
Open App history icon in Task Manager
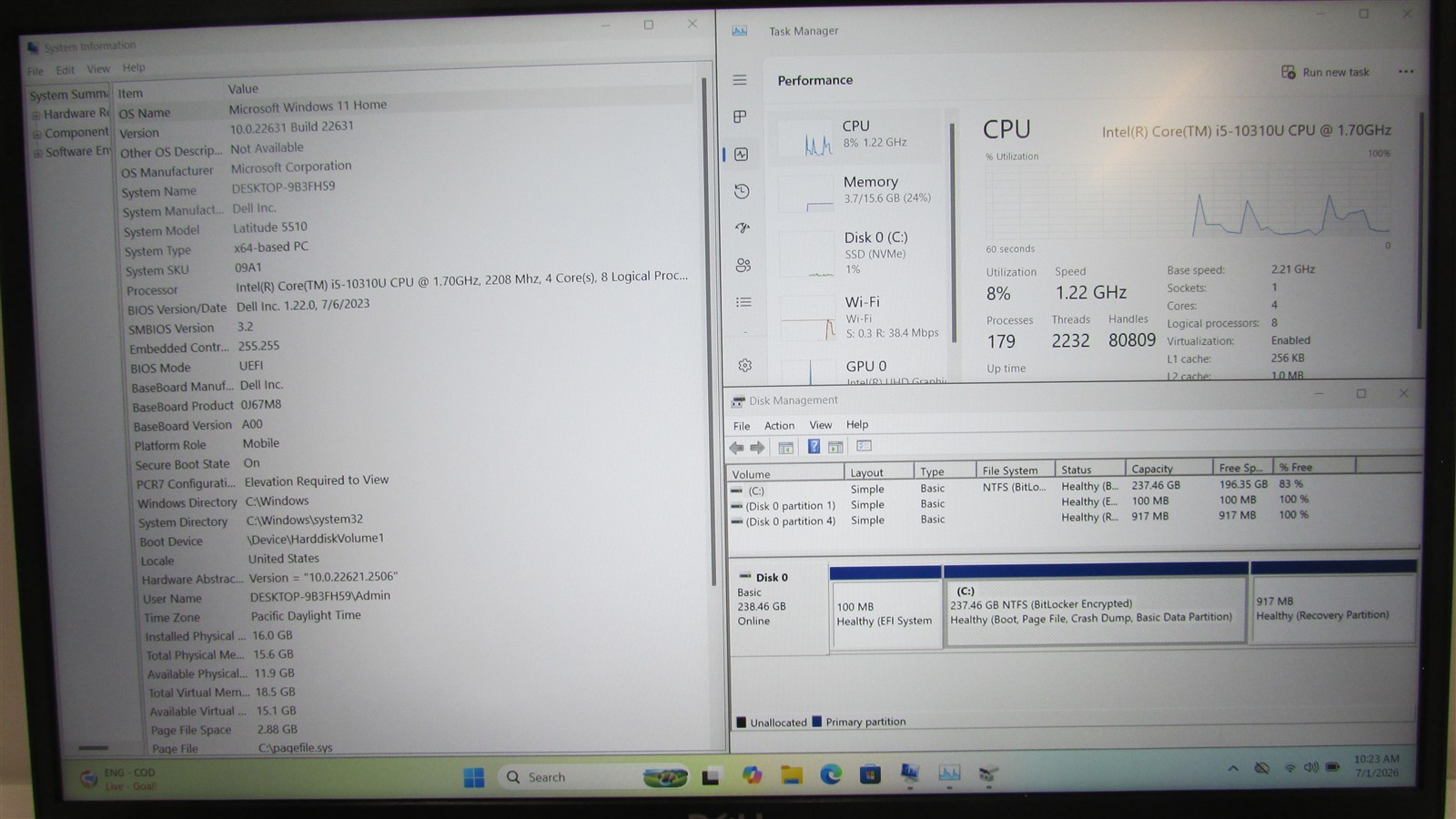[742, 191]
